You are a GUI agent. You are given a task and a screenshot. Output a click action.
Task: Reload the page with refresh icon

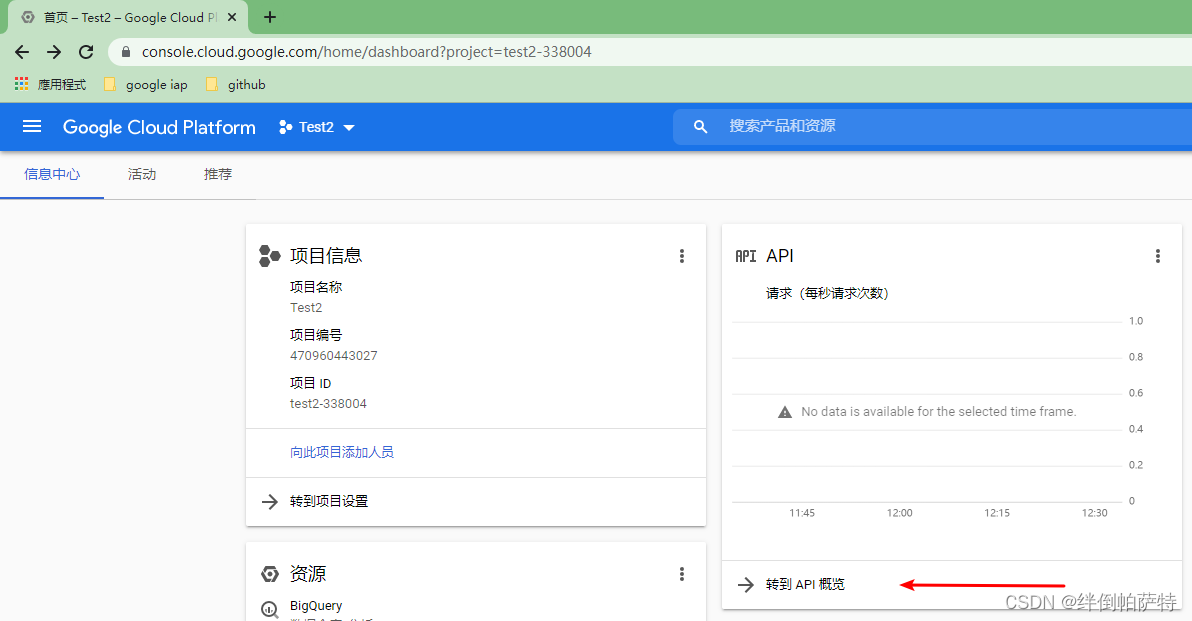[x=86, y=52]
